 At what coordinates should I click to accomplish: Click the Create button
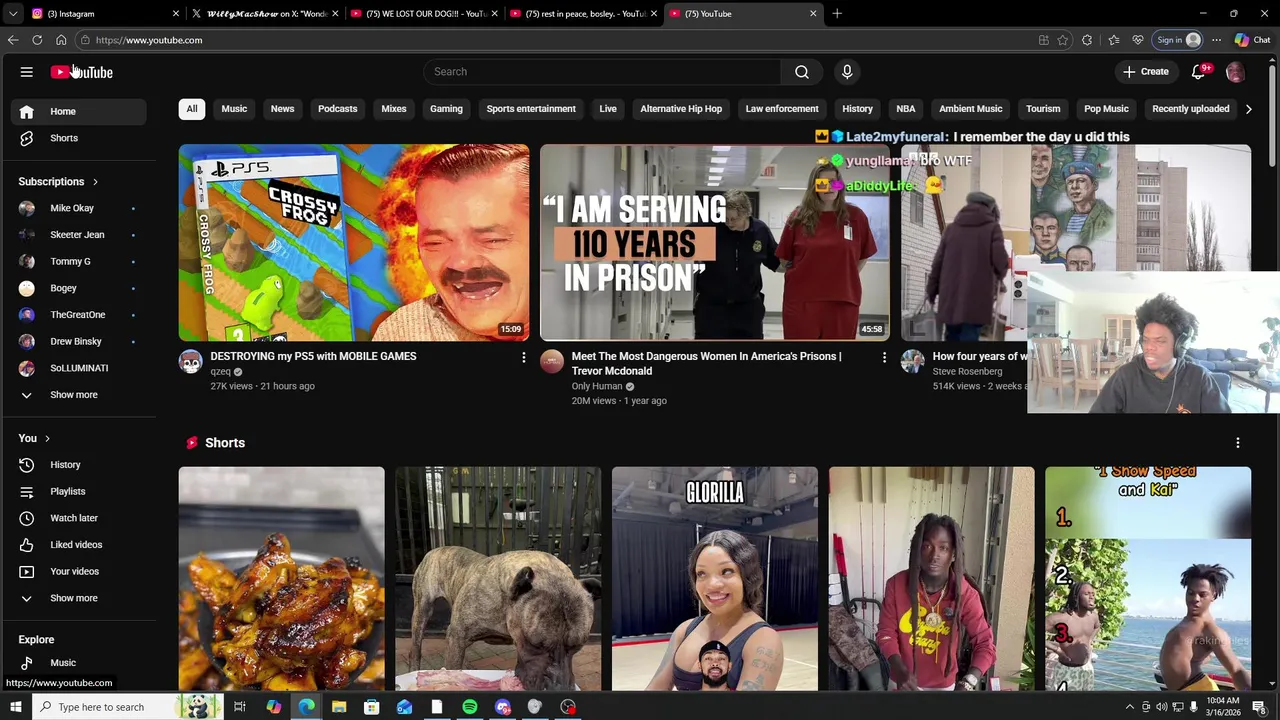click(x=1146, y=72)
